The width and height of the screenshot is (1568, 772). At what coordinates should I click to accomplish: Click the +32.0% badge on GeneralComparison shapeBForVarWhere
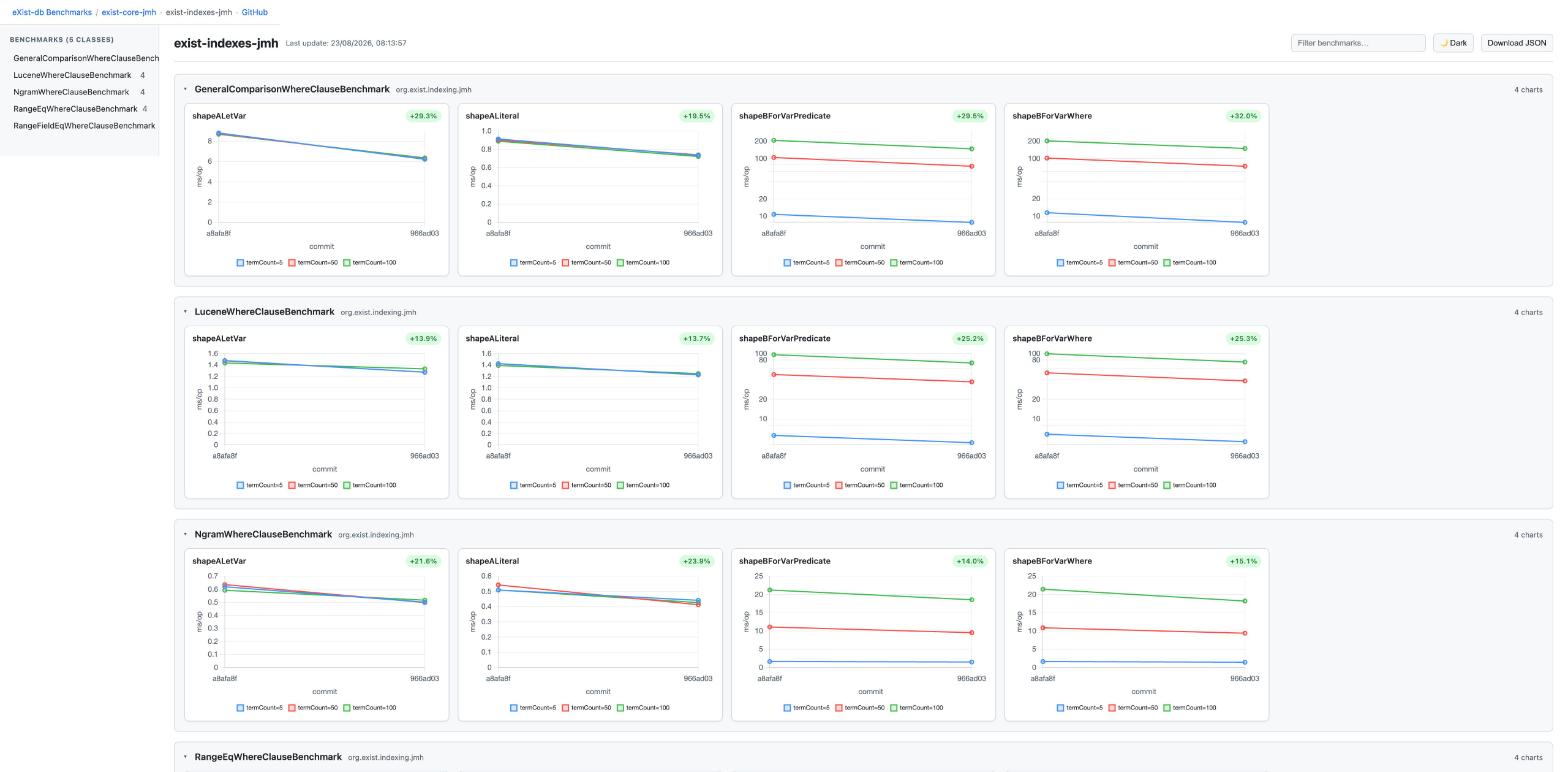click(x=1244, y=116)
